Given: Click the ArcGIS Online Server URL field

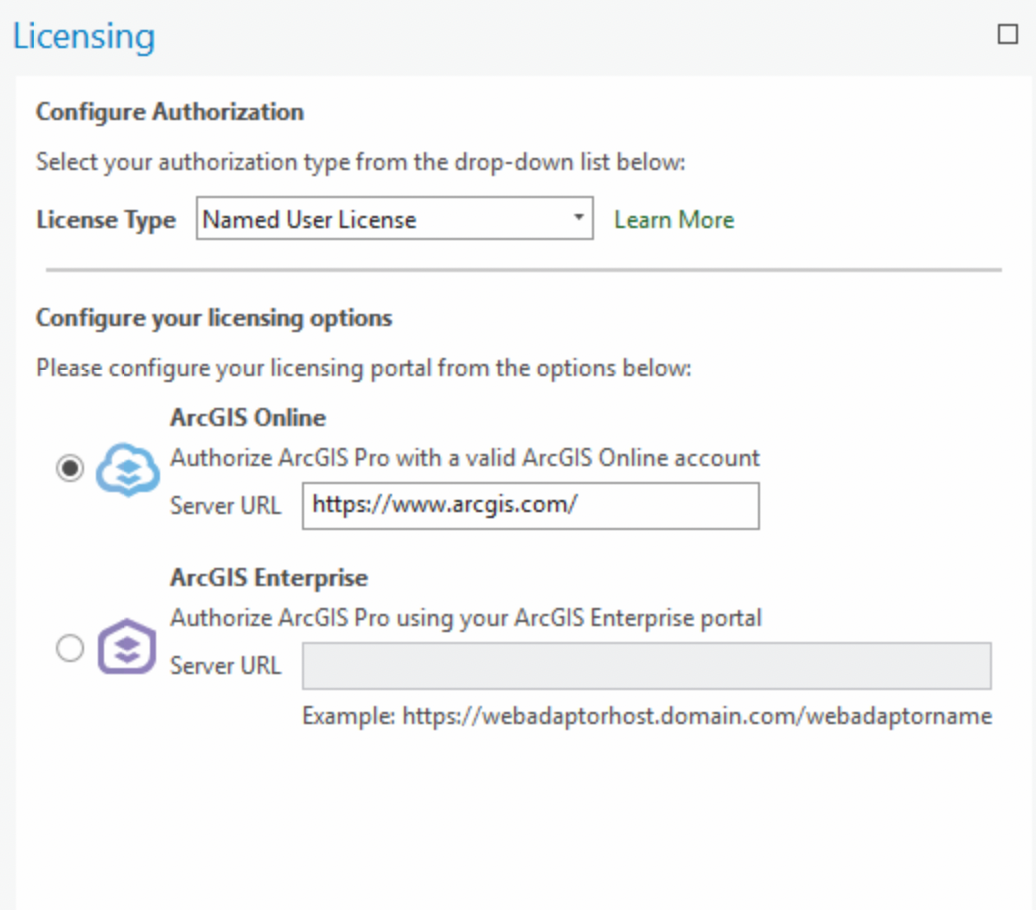Looking at the screenshot, I should 531,506.
